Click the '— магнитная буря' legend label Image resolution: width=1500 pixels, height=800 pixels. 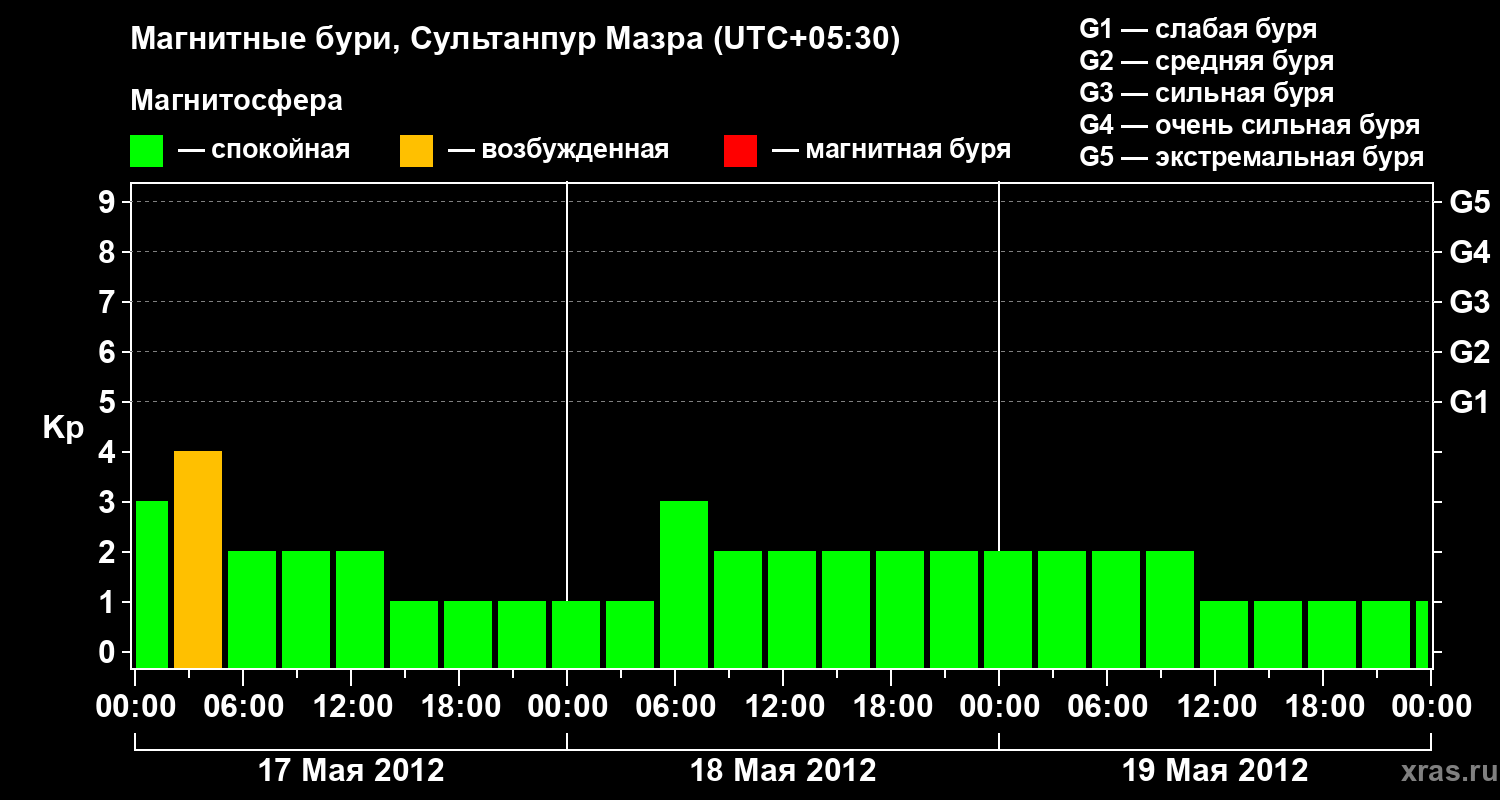coord(891,150)
